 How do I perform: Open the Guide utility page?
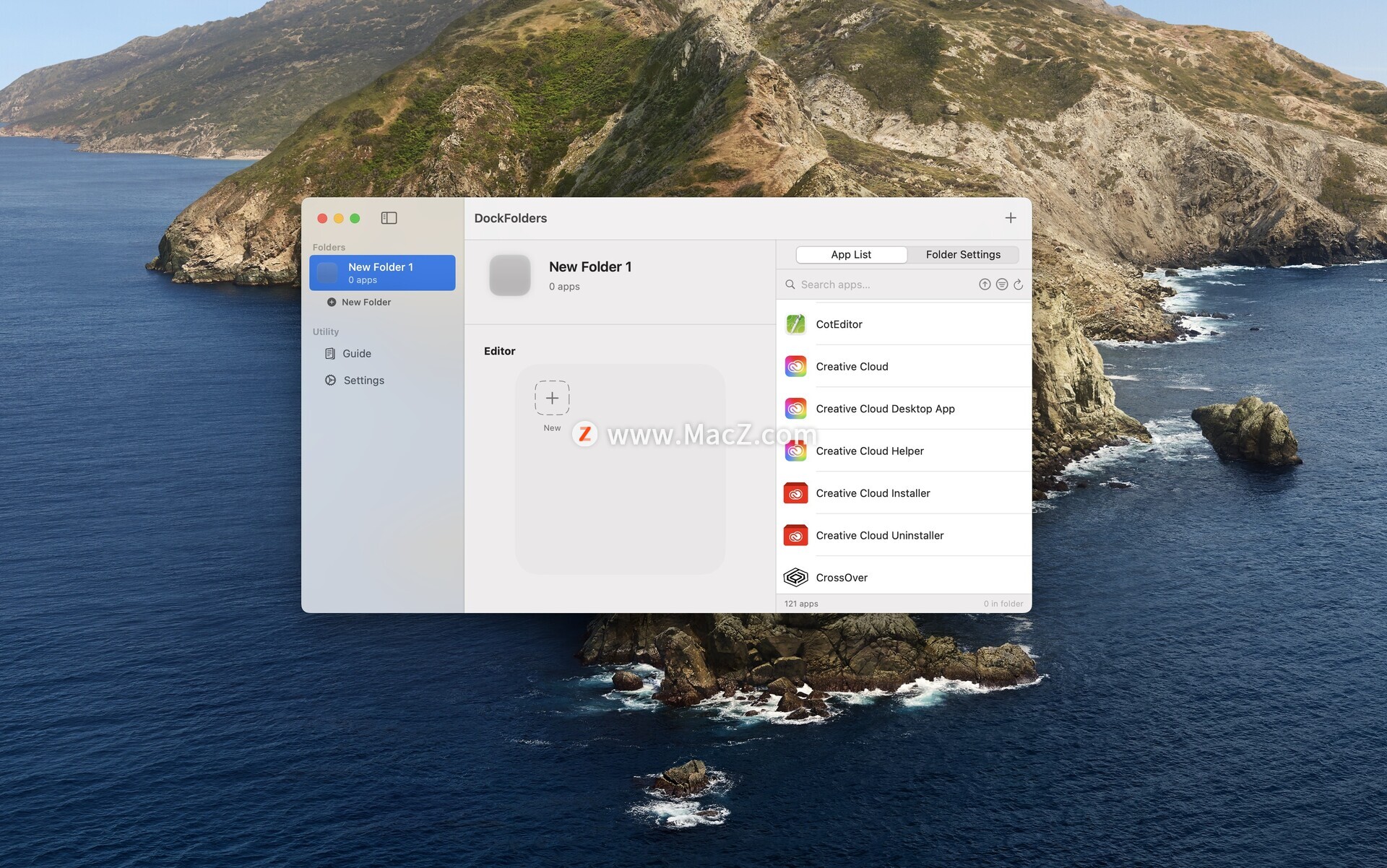coord(348,353)
